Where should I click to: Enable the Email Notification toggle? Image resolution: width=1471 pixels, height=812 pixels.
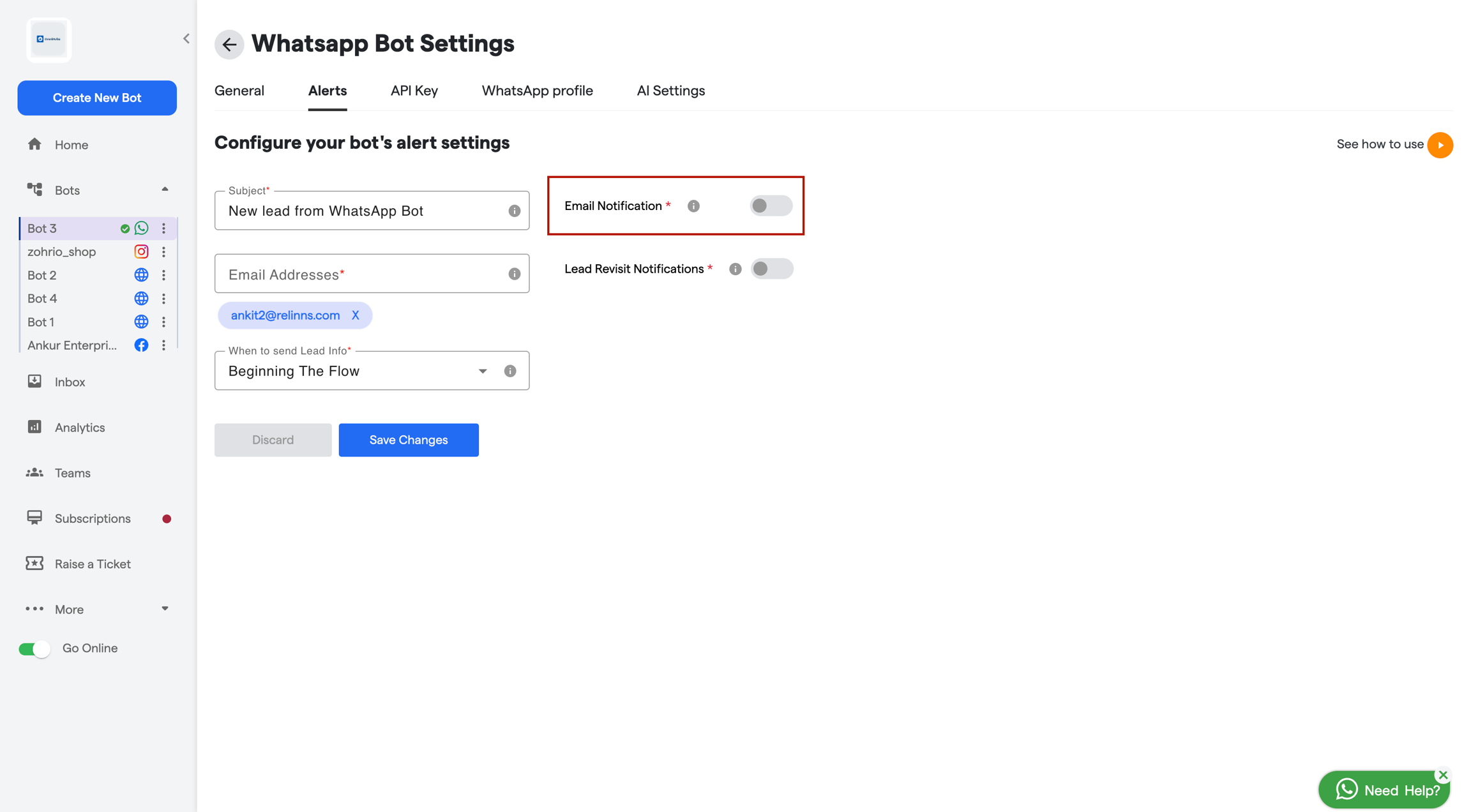point(771,206)
